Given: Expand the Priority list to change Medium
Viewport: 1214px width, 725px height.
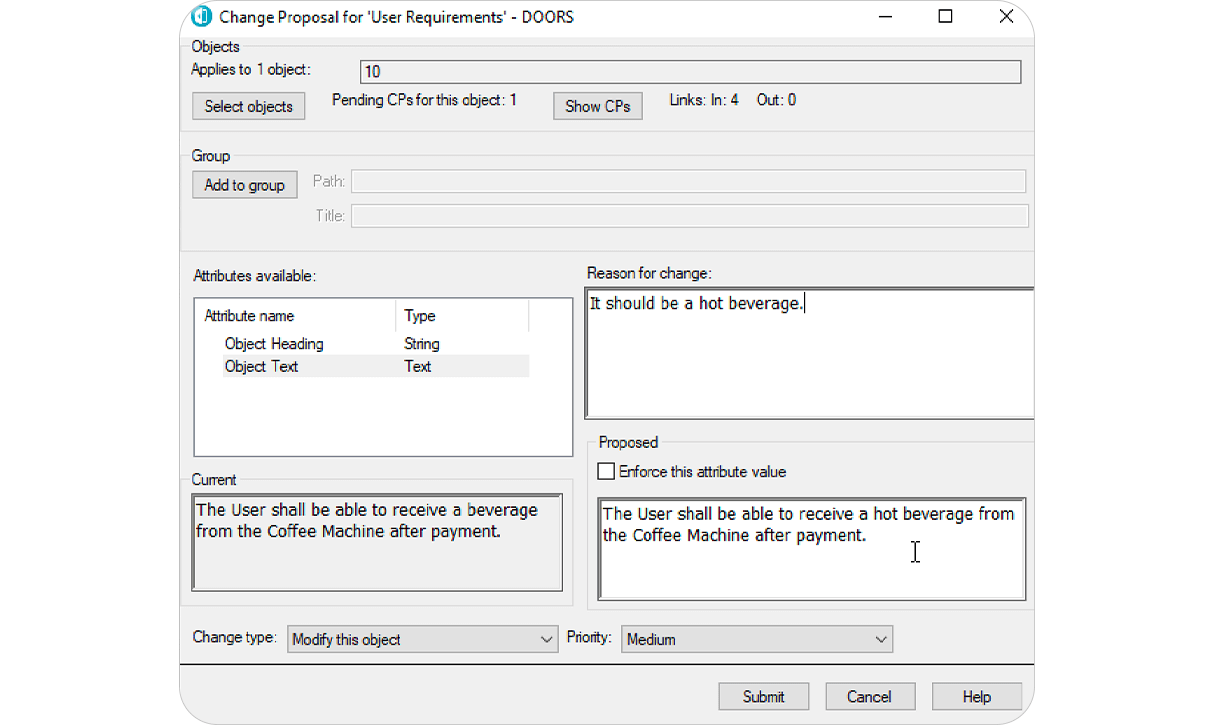Looking at the screenshot, I should pyautogui.click(x=881, y=638).
